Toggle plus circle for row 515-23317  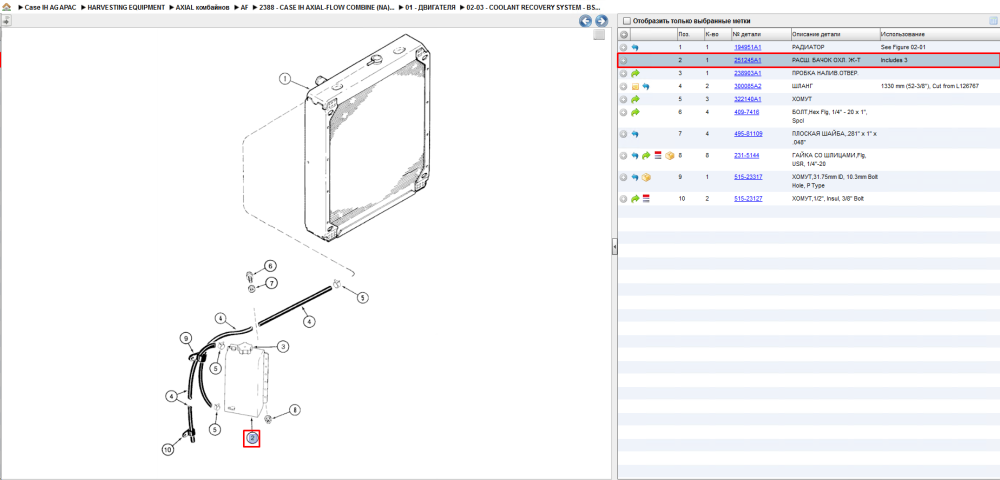pos(624,177)
